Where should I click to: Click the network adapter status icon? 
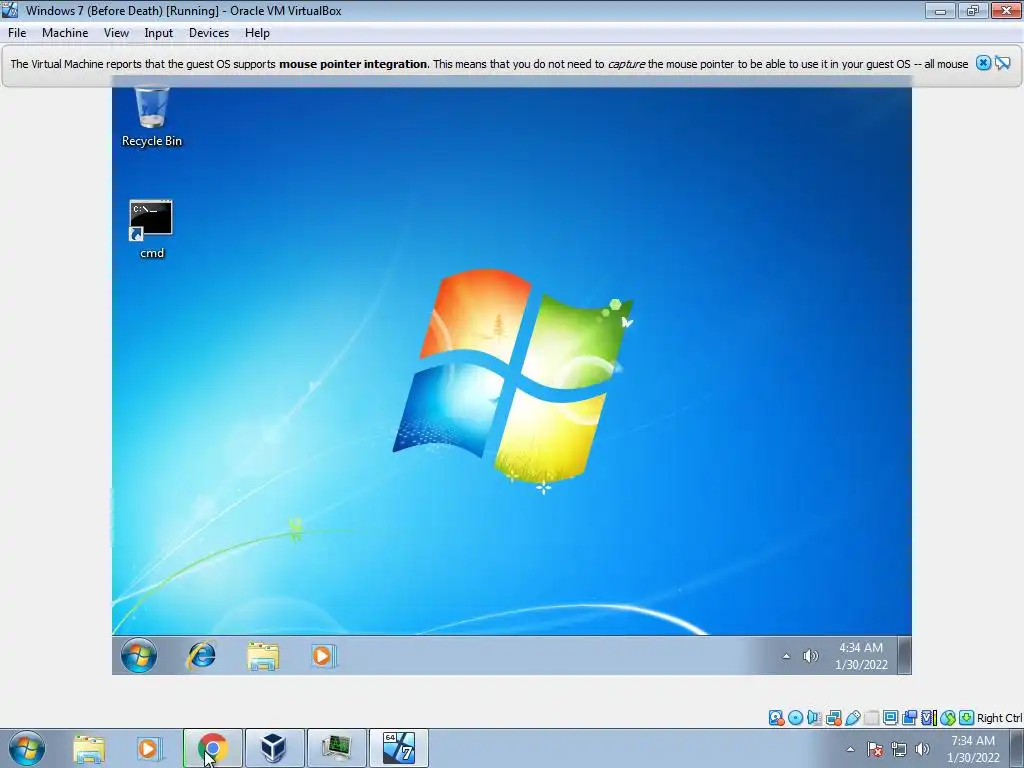tap(833, 718)
